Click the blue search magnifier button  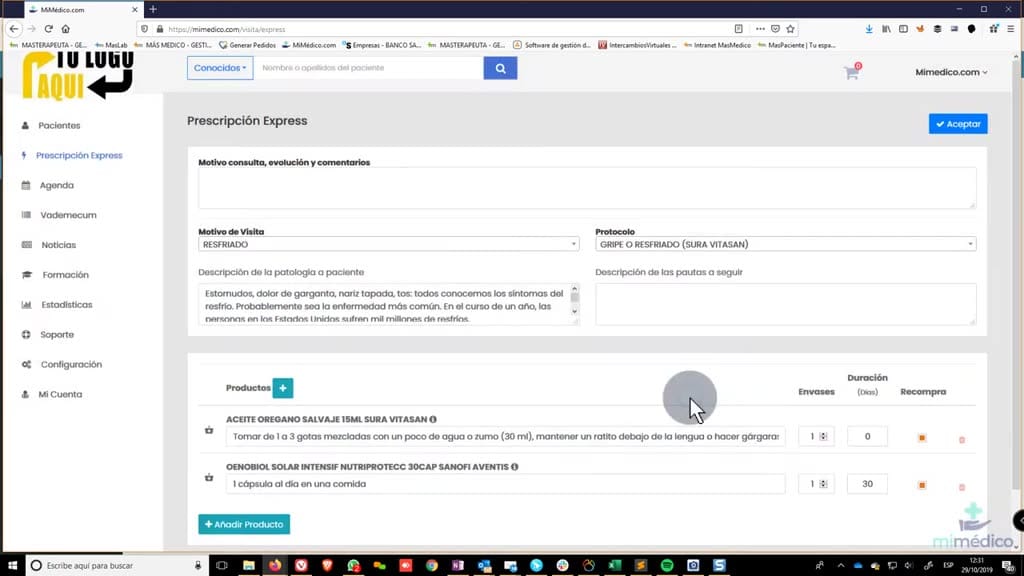[500, 68]
